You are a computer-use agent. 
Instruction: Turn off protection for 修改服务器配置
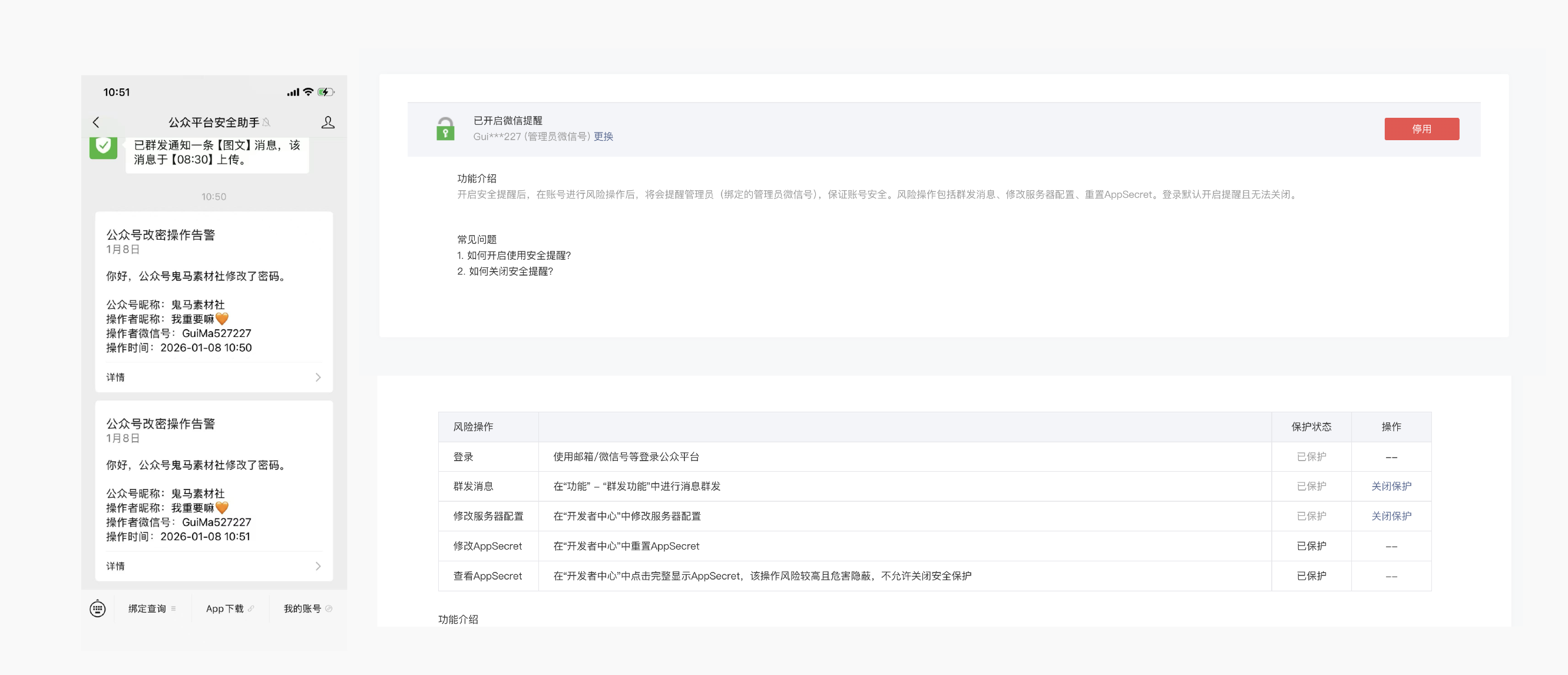point(1390,515)
